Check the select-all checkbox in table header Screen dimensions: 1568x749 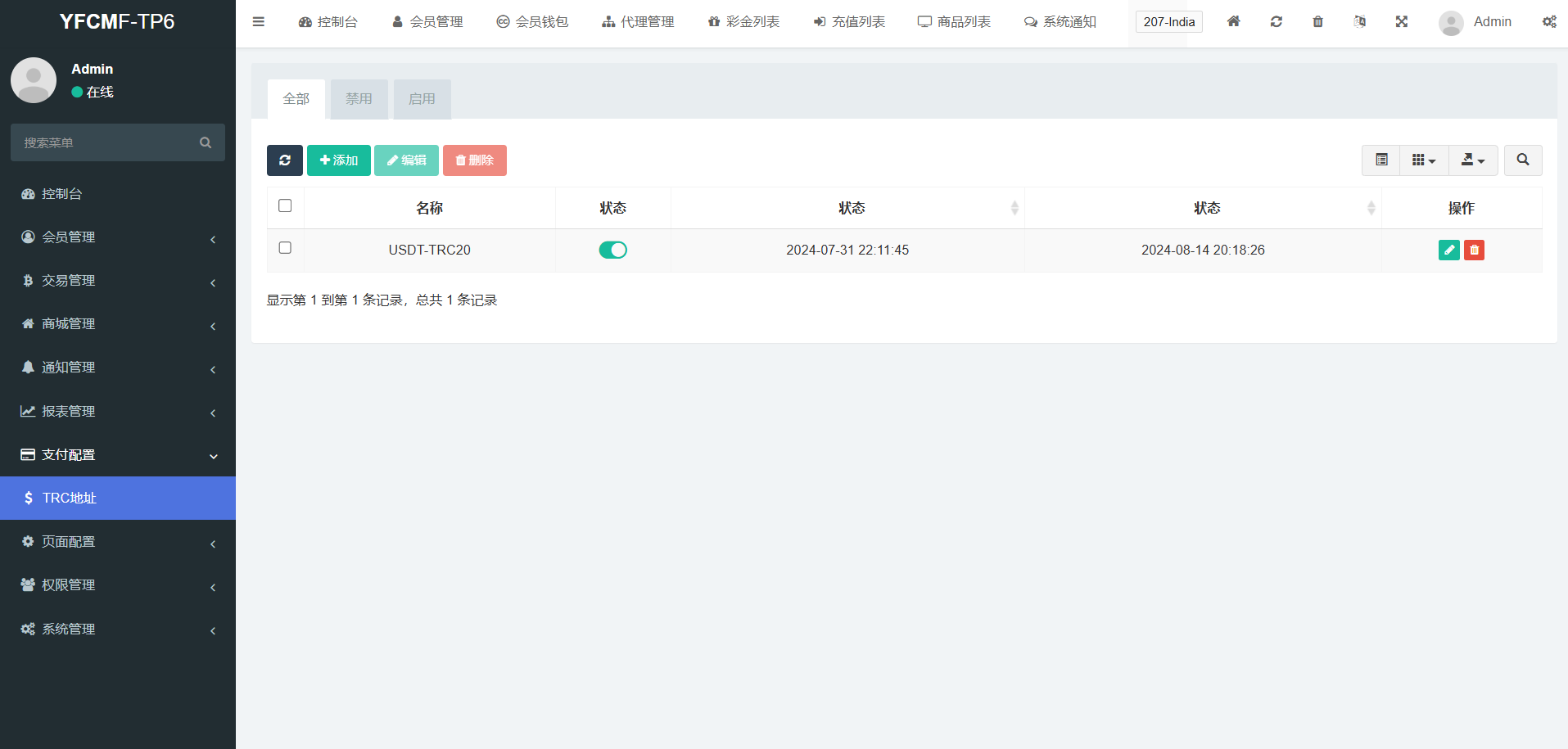click(x=285, y=206)
